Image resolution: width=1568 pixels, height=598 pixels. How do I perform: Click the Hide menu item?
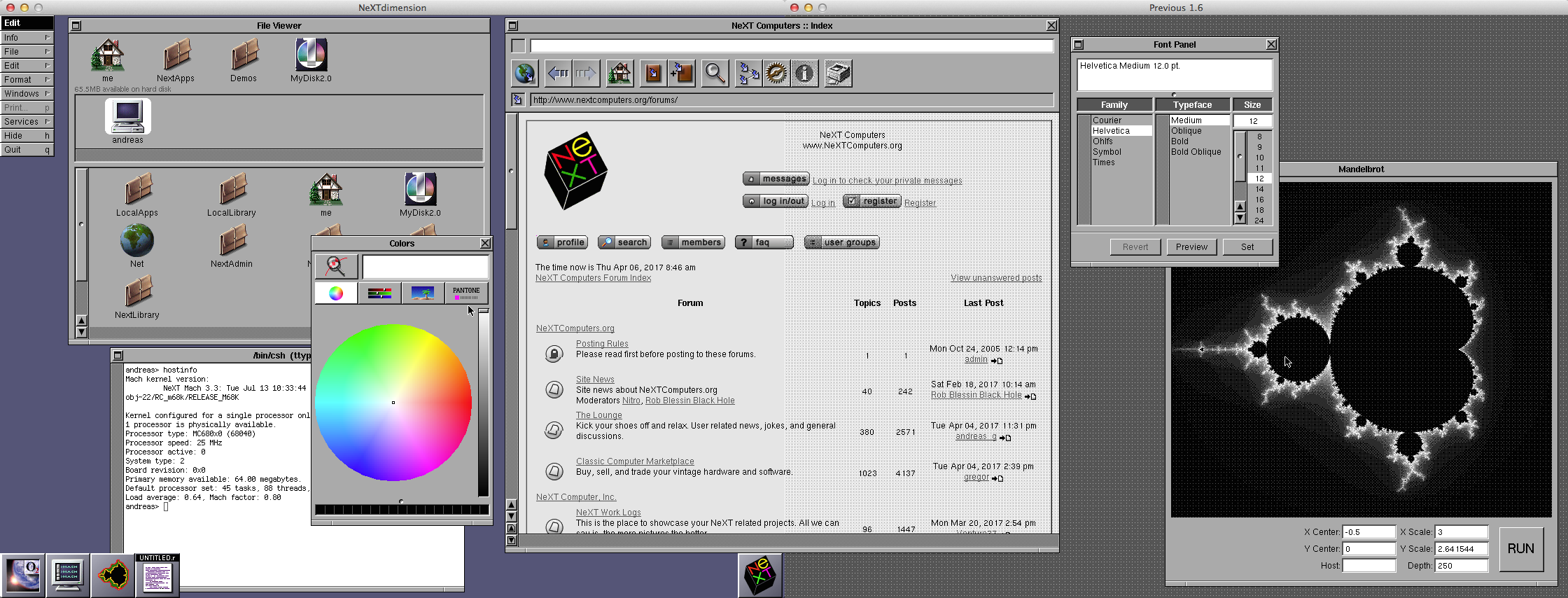[27, 136]
